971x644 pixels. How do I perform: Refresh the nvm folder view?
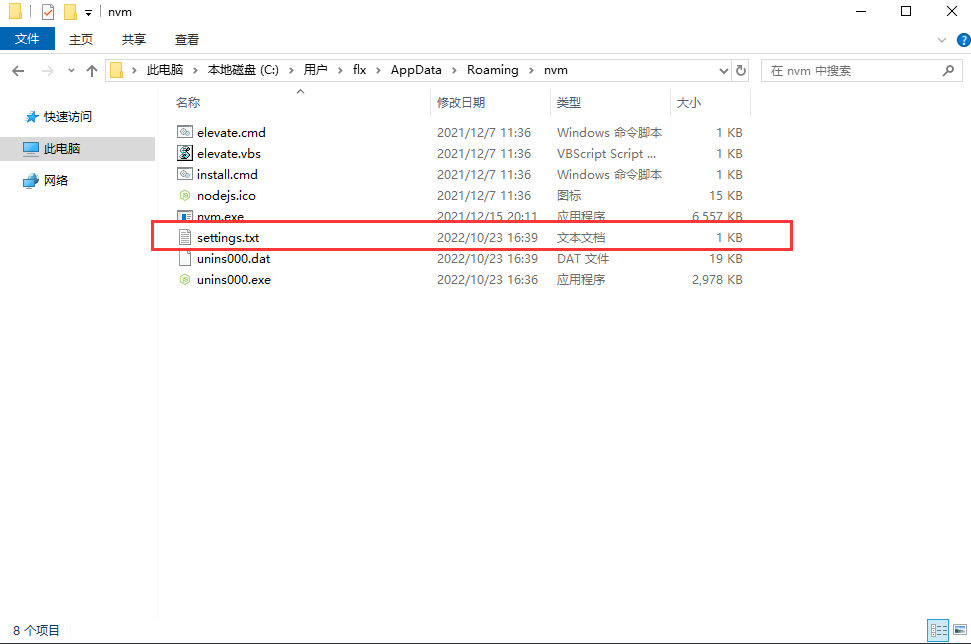click(741, 71)
